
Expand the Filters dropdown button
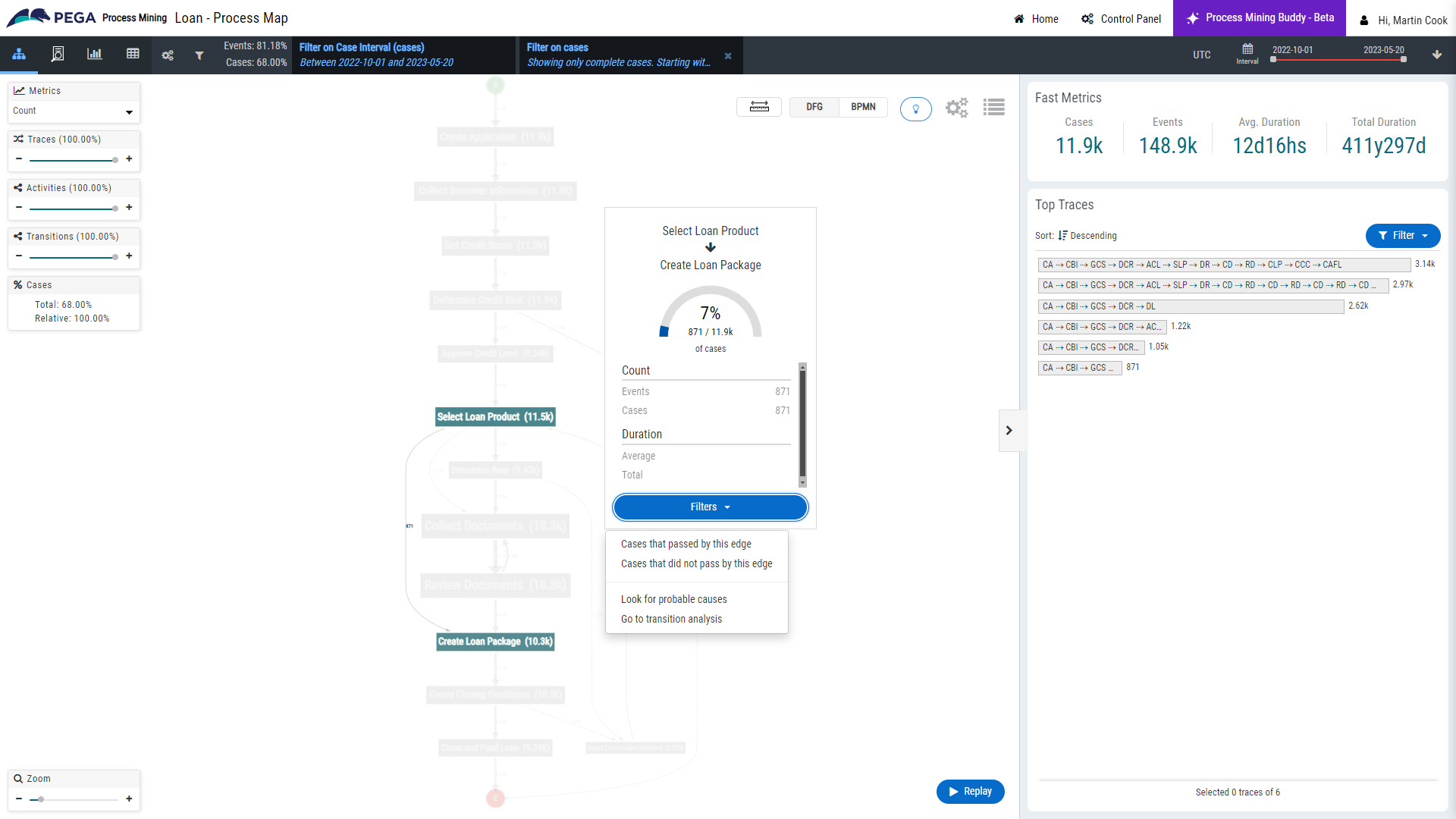(x=711, y=507)
